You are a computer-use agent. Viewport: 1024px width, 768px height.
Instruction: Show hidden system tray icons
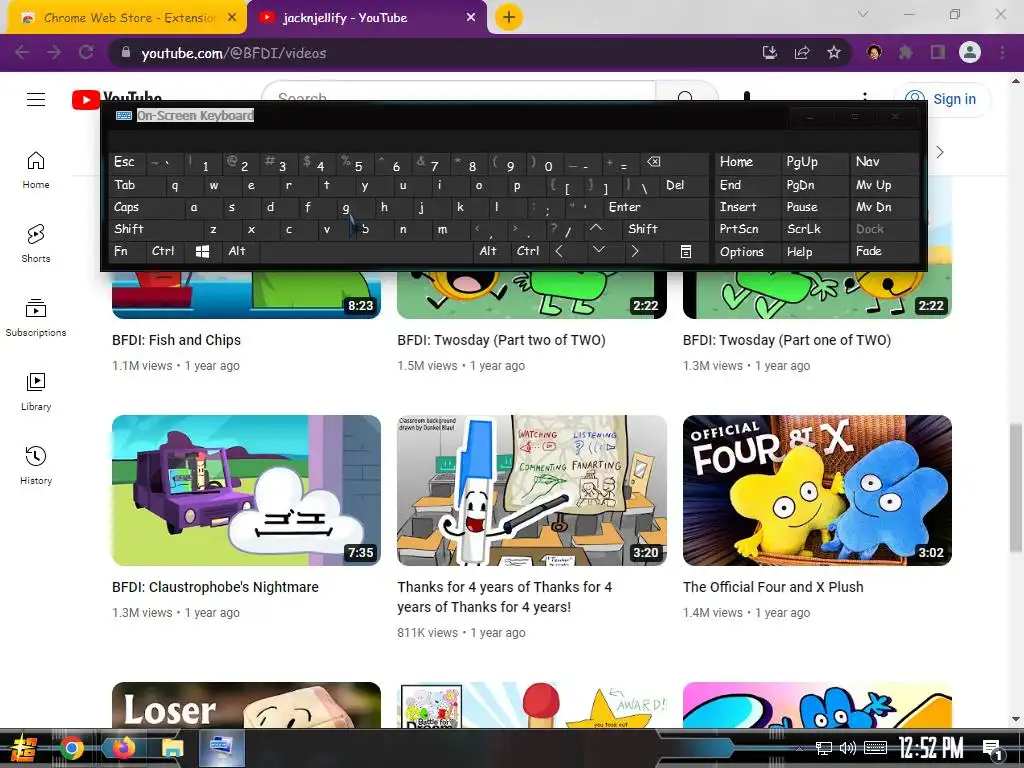799,748
